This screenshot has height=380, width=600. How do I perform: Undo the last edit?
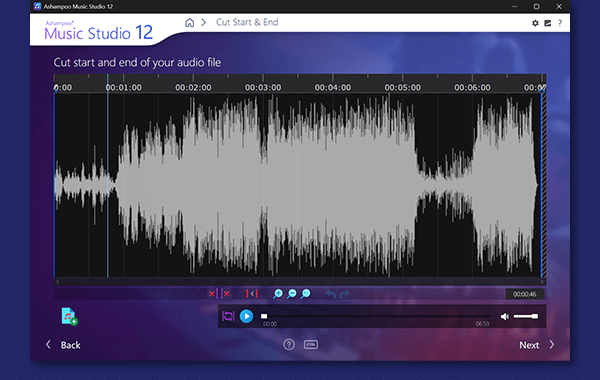click(331, 294)
